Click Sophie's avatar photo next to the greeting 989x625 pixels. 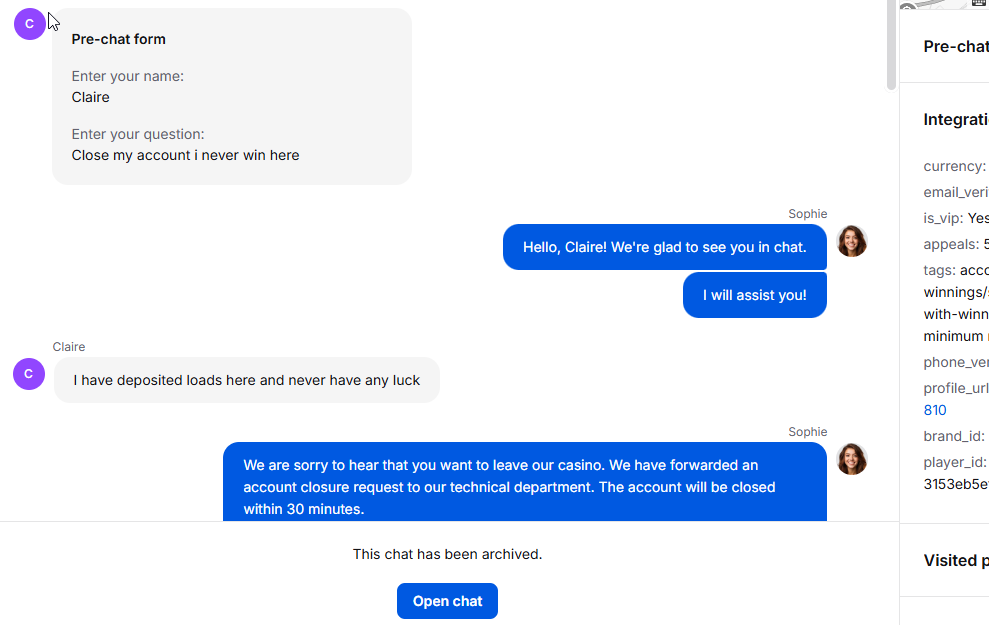852,241
